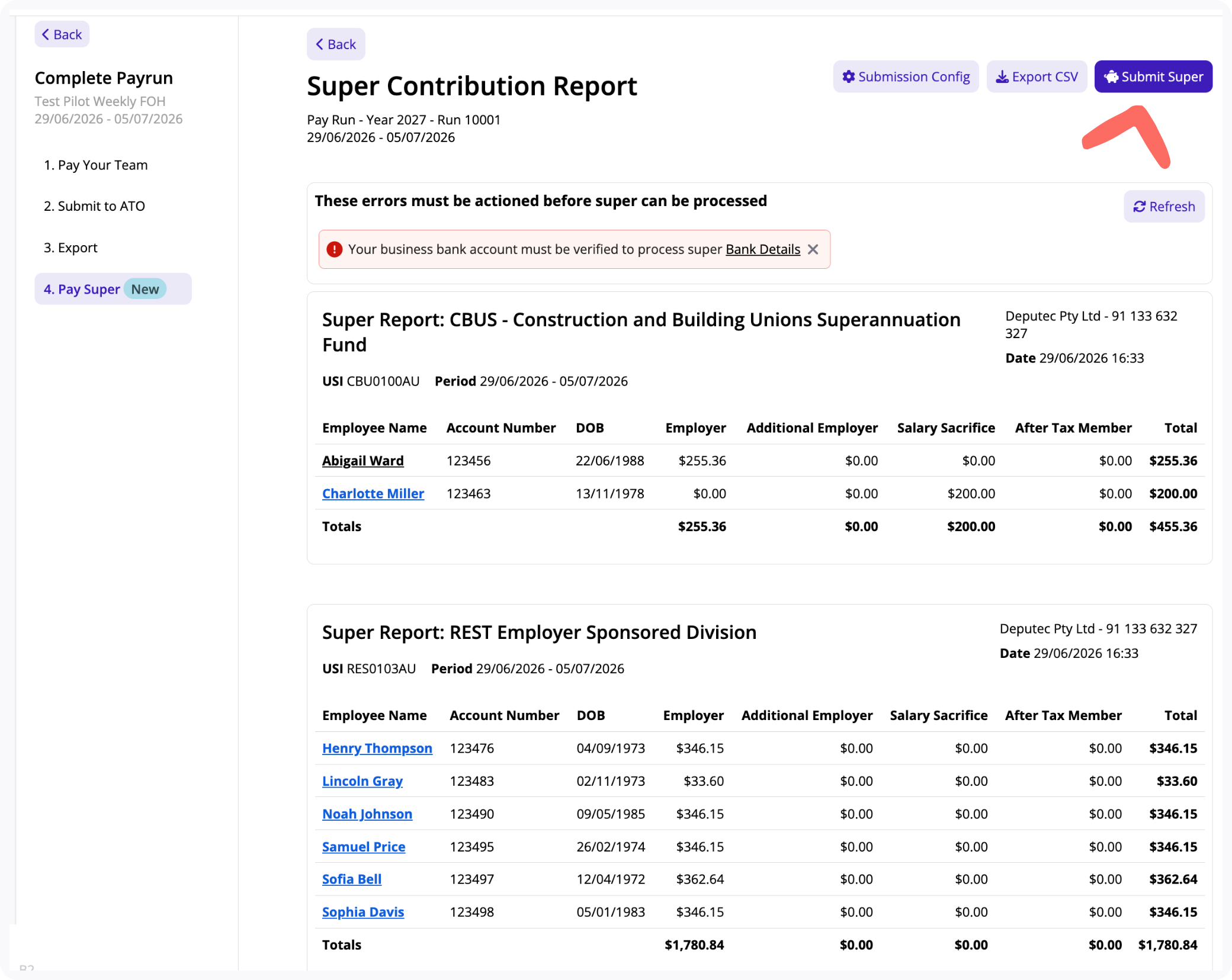Click the CBUS report Date 29/06/2026 16:33
1232x980 pixels.
click(x=1074, y=358)
